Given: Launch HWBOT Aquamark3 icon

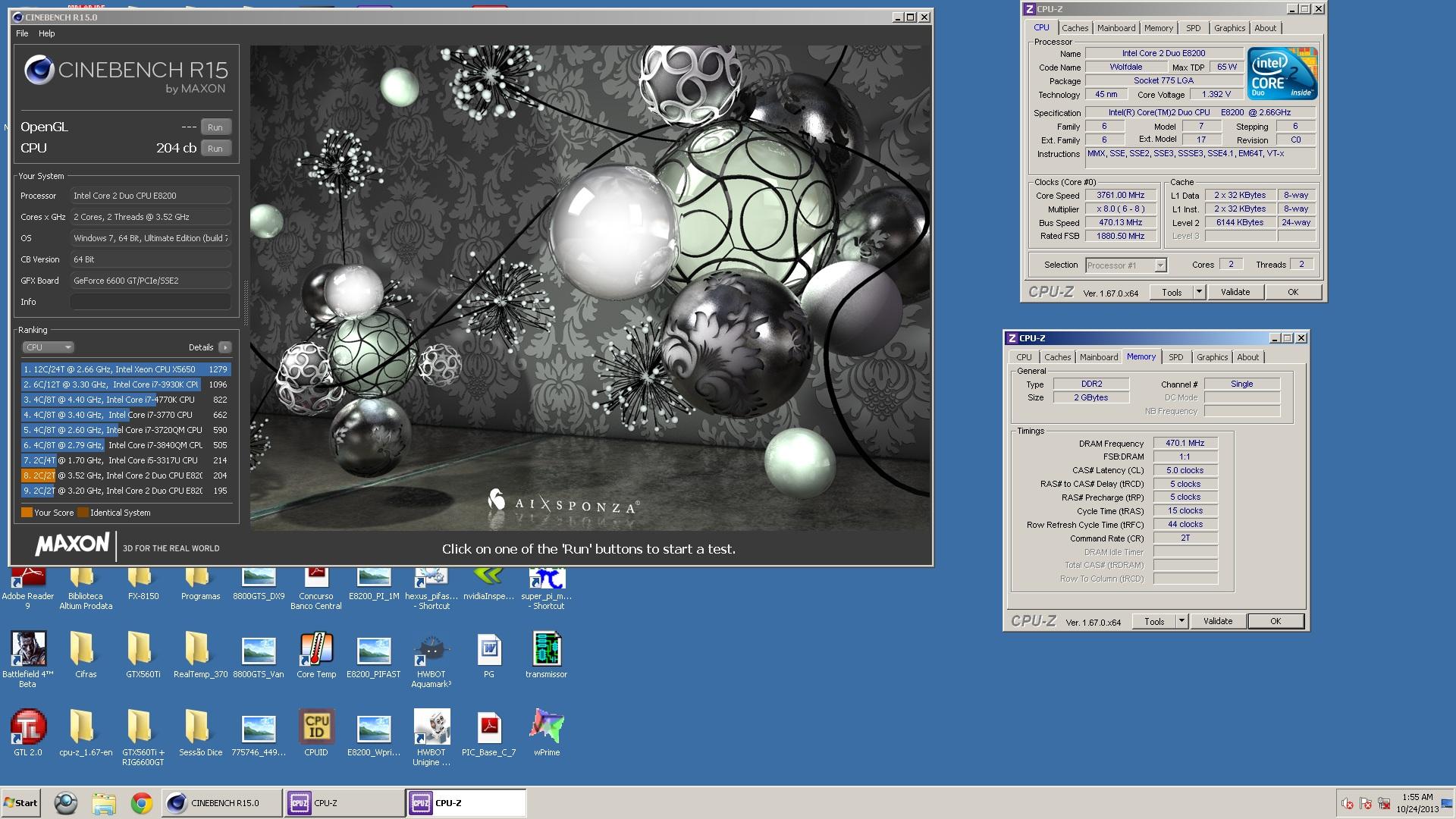Looking at the screenshot, I should (431, 659).
